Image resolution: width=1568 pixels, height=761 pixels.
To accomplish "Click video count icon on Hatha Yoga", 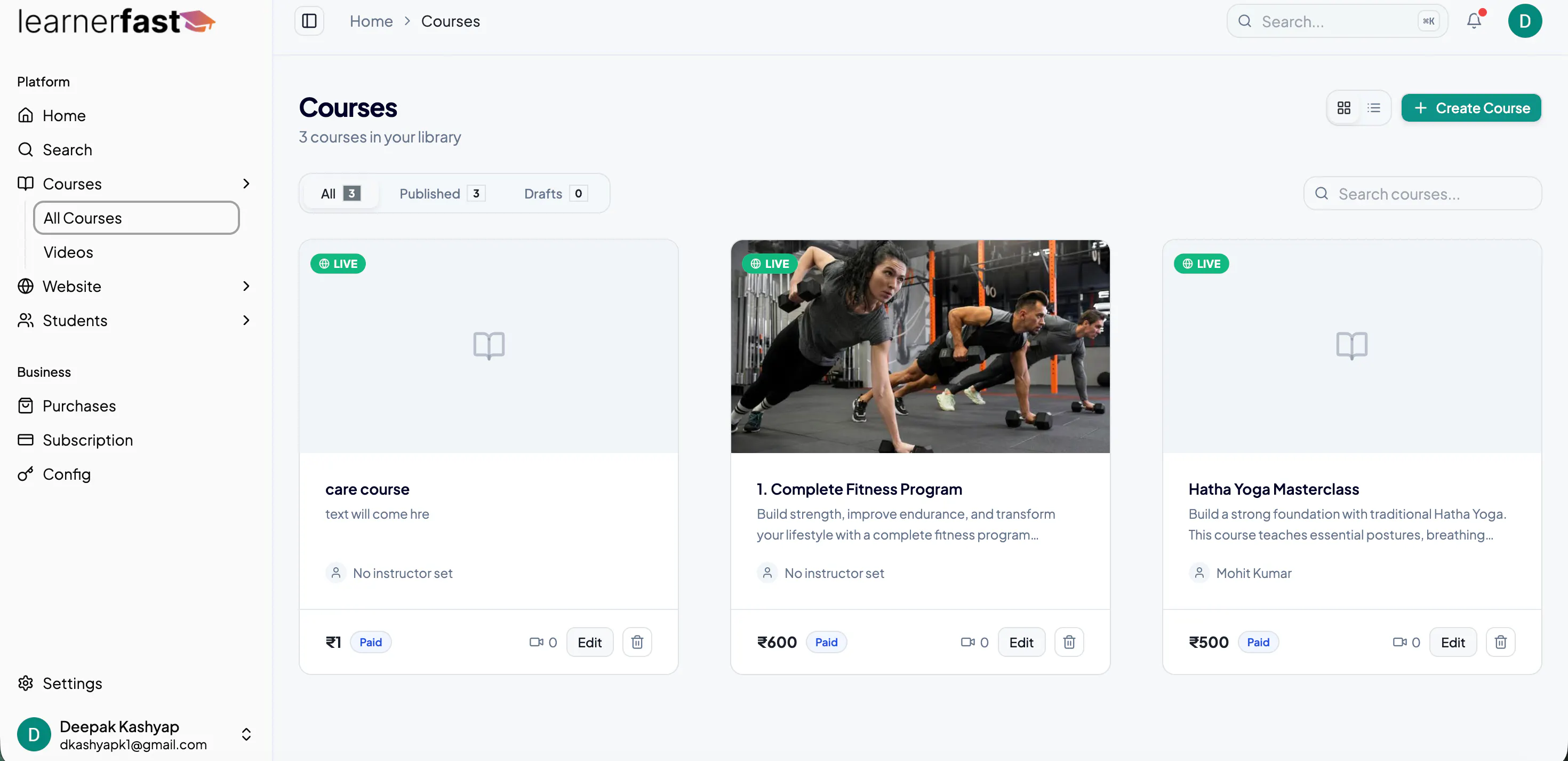I will click(1399, 641).
